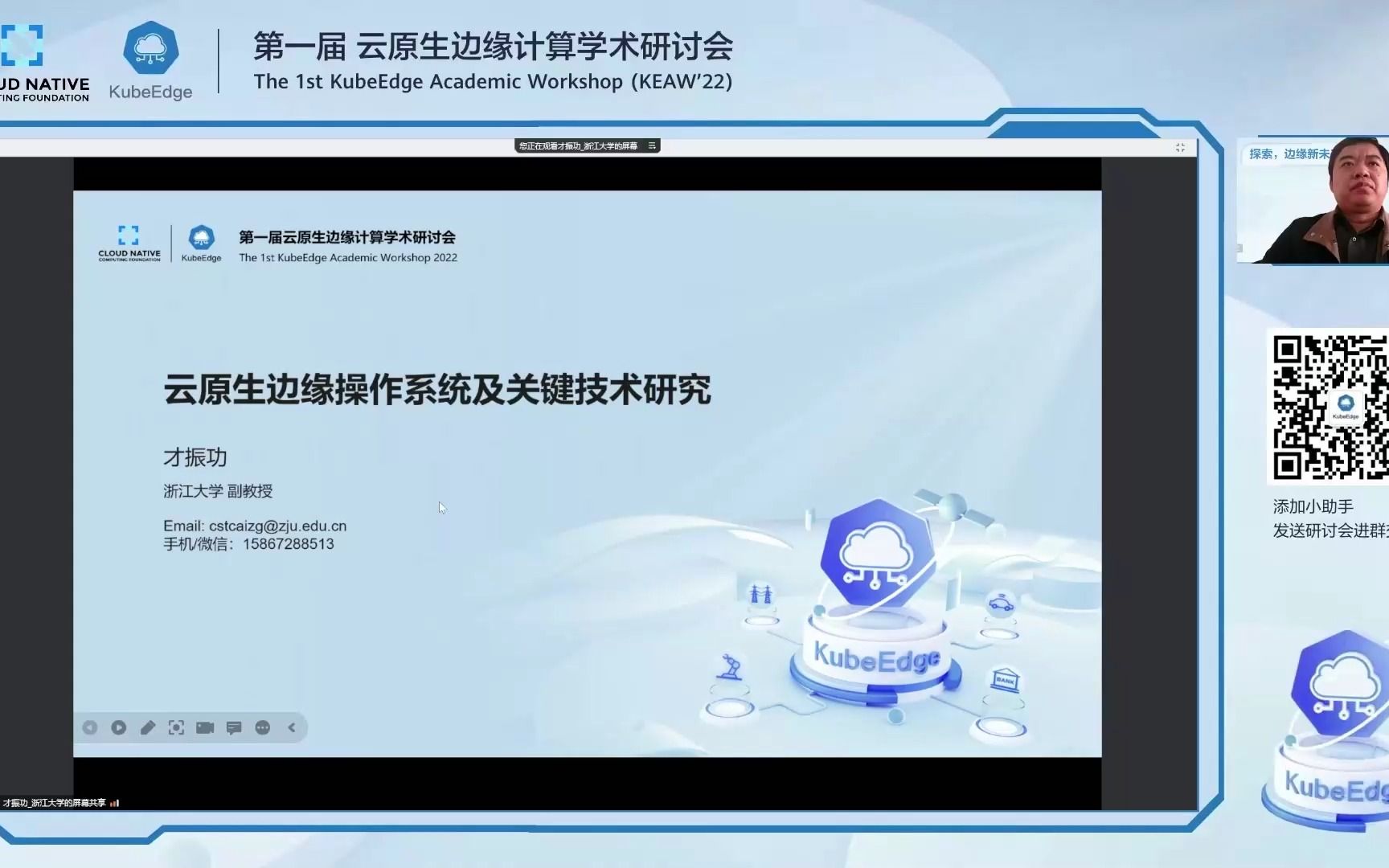The image size is (1389, 868).
Task: Open the menu icon on screen-sharing banner
Action: pyautogui.click(x=652, y=145)
